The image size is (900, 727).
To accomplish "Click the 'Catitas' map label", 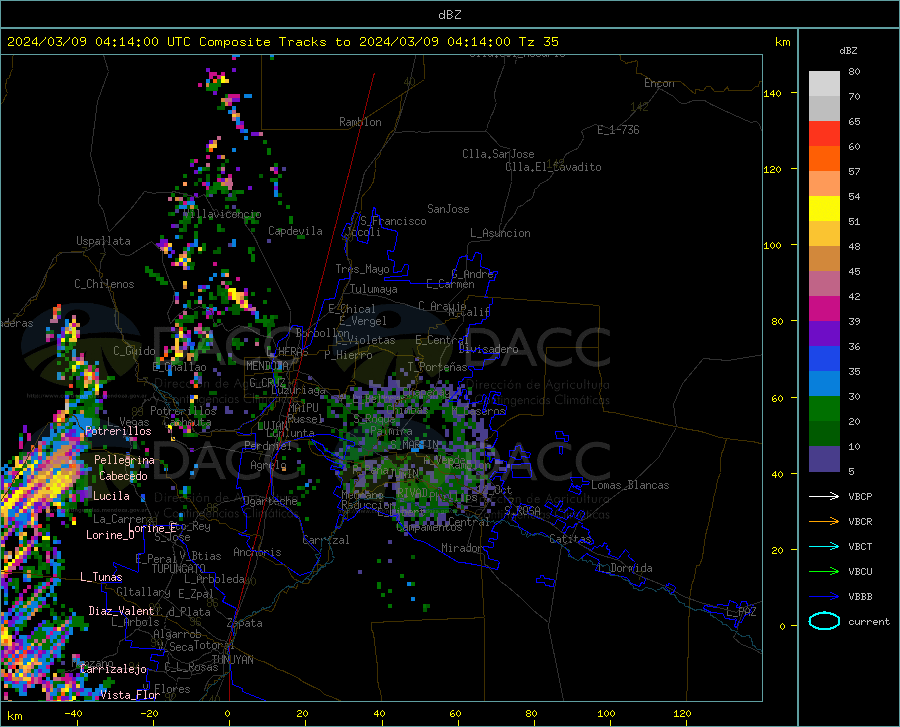I will point(570,539).
